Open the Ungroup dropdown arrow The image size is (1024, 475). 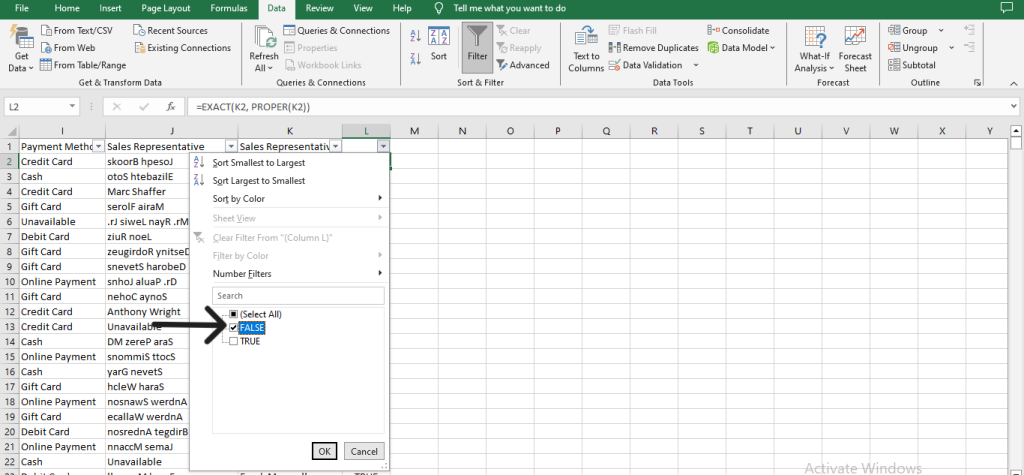[952, 48]
